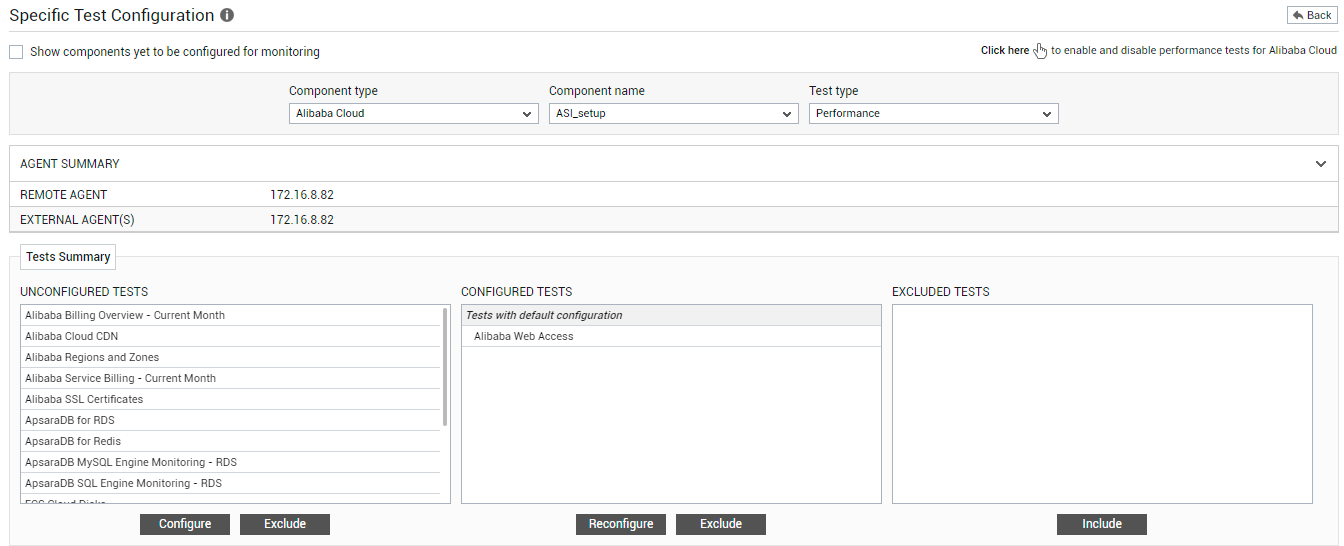Open the Component type dropdown

[x=414, y=114]
